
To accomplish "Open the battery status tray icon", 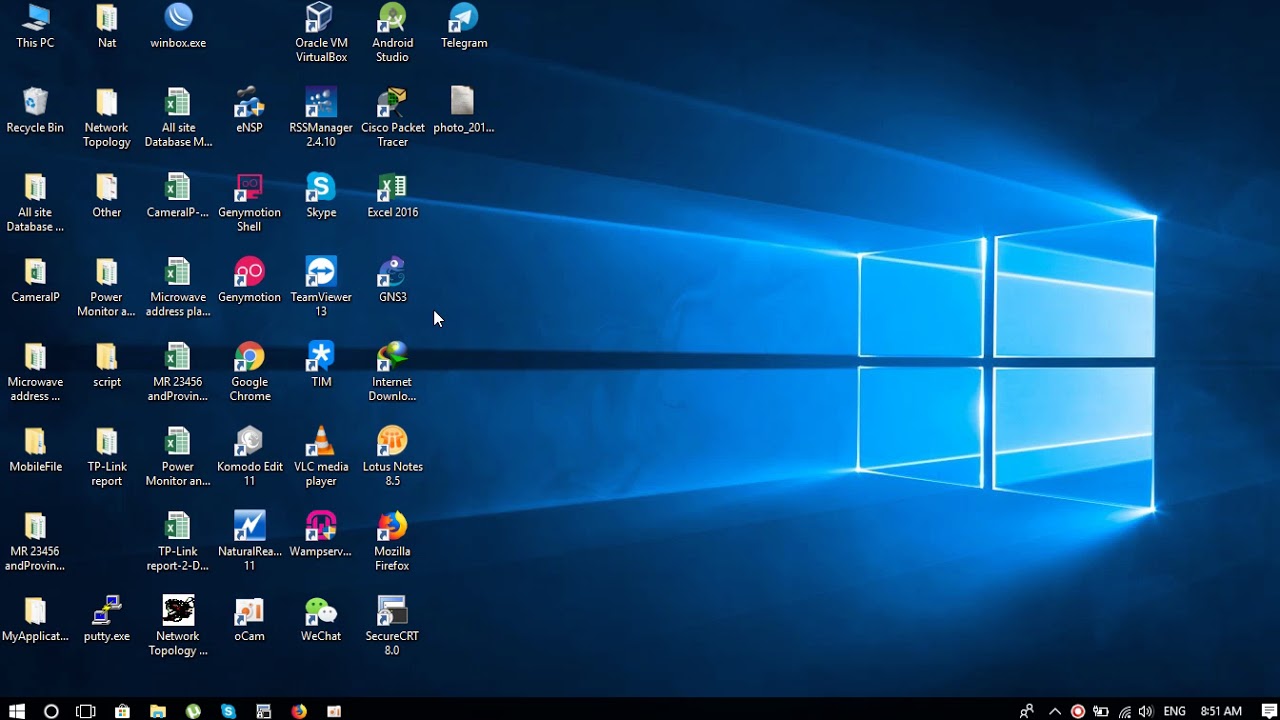I will tap(1101, 711).
